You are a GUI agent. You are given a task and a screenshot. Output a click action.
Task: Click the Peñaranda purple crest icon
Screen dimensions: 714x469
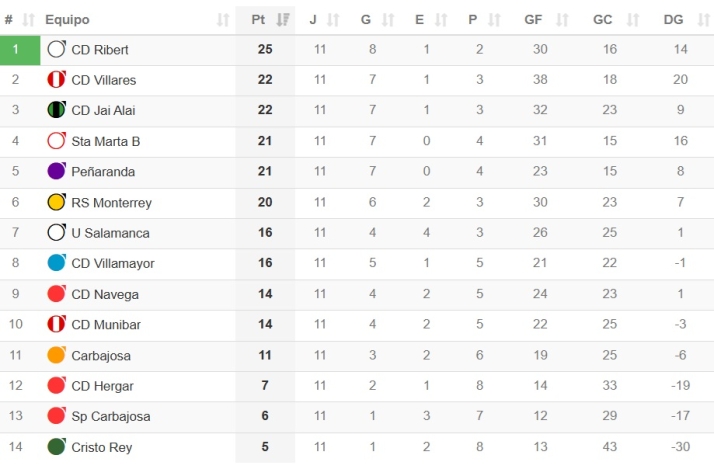[x=57, y=171]
